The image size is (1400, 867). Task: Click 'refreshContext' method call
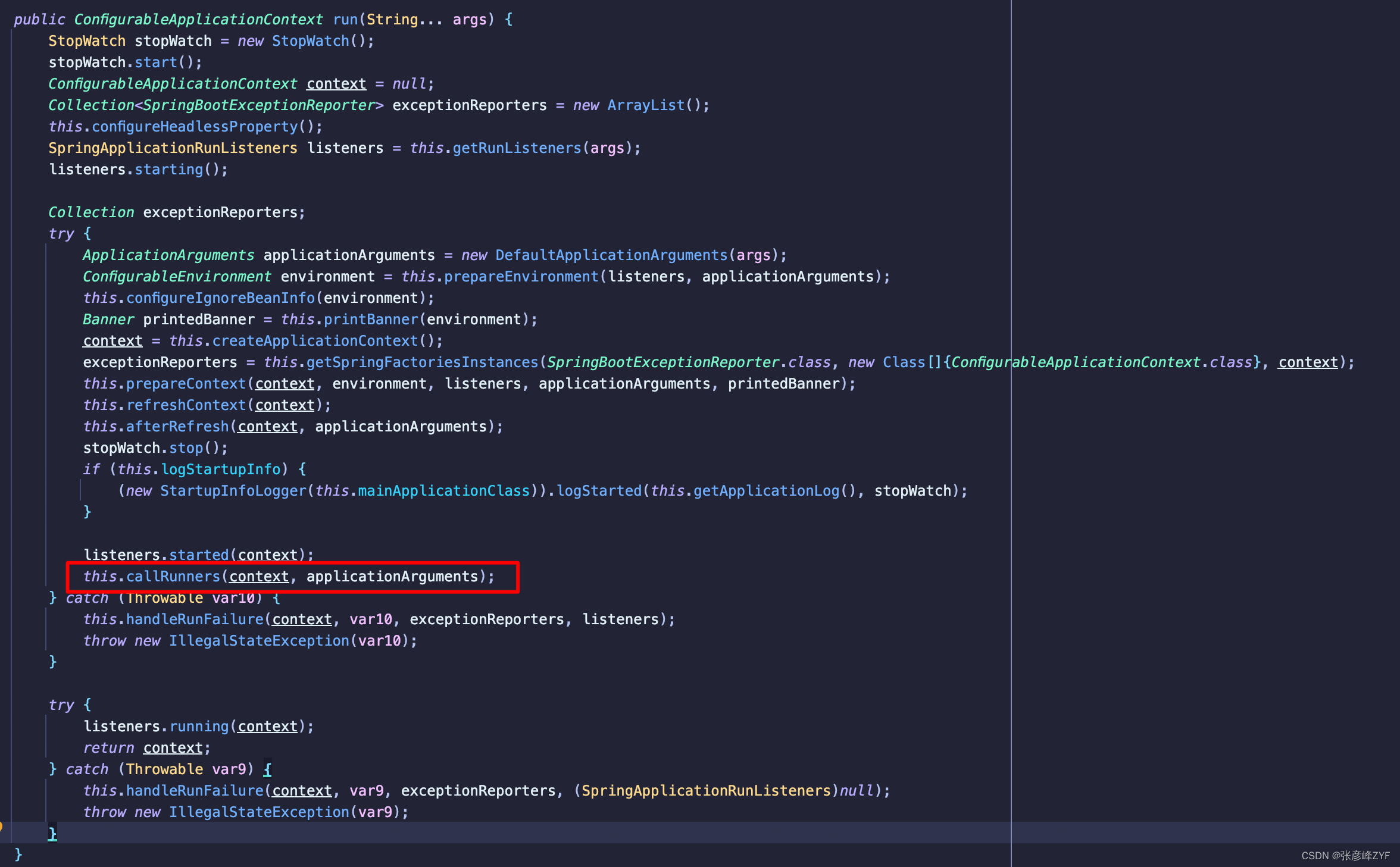(186, 405)
